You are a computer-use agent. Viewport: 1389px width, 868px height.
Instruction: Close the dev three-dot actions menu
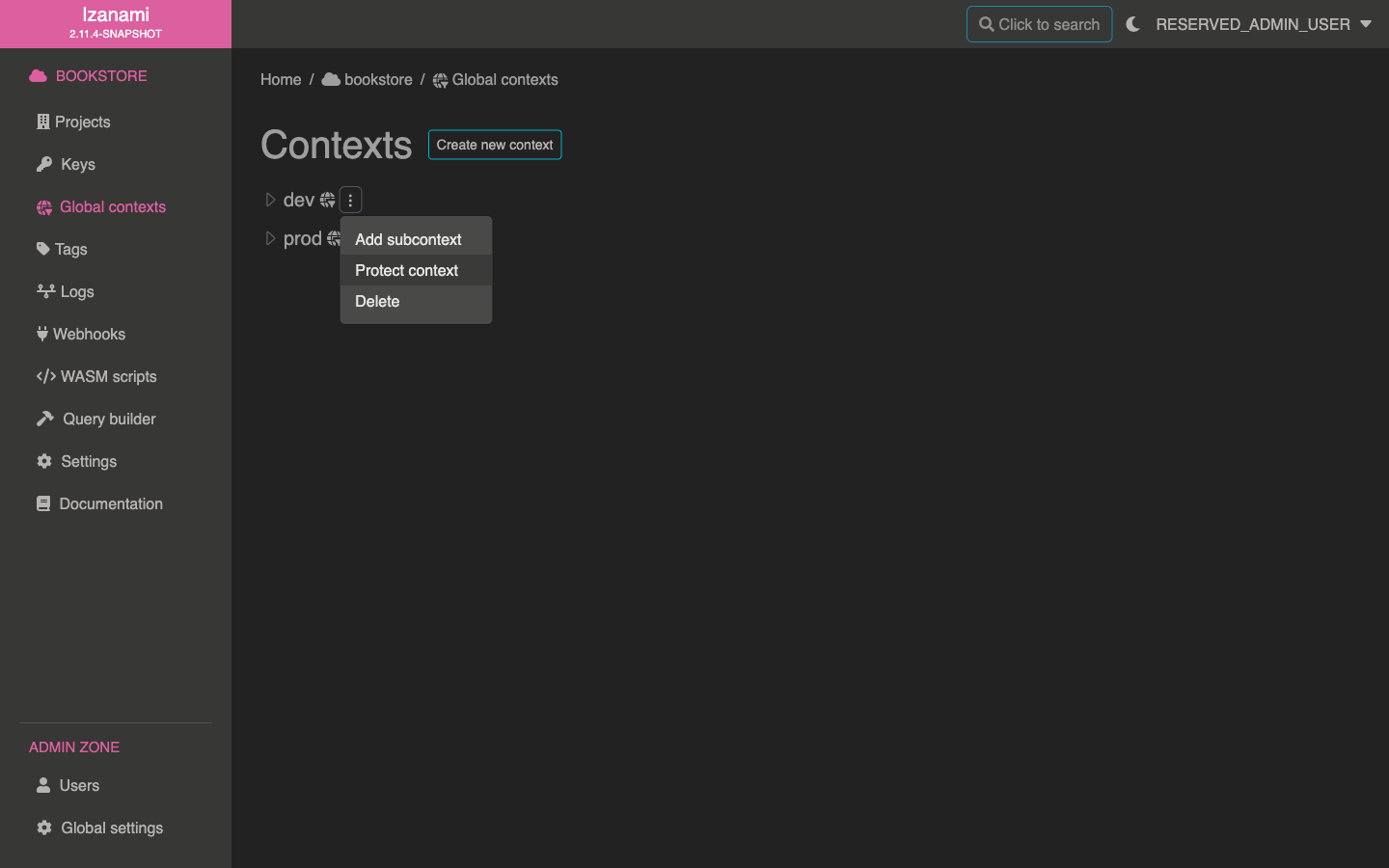tap(350, 200)
